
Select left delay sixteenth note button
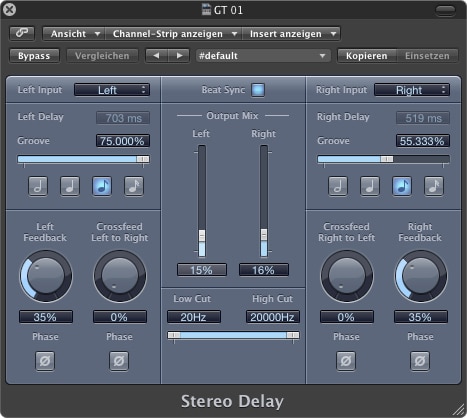pyautogui.click(x=134, y=186)
